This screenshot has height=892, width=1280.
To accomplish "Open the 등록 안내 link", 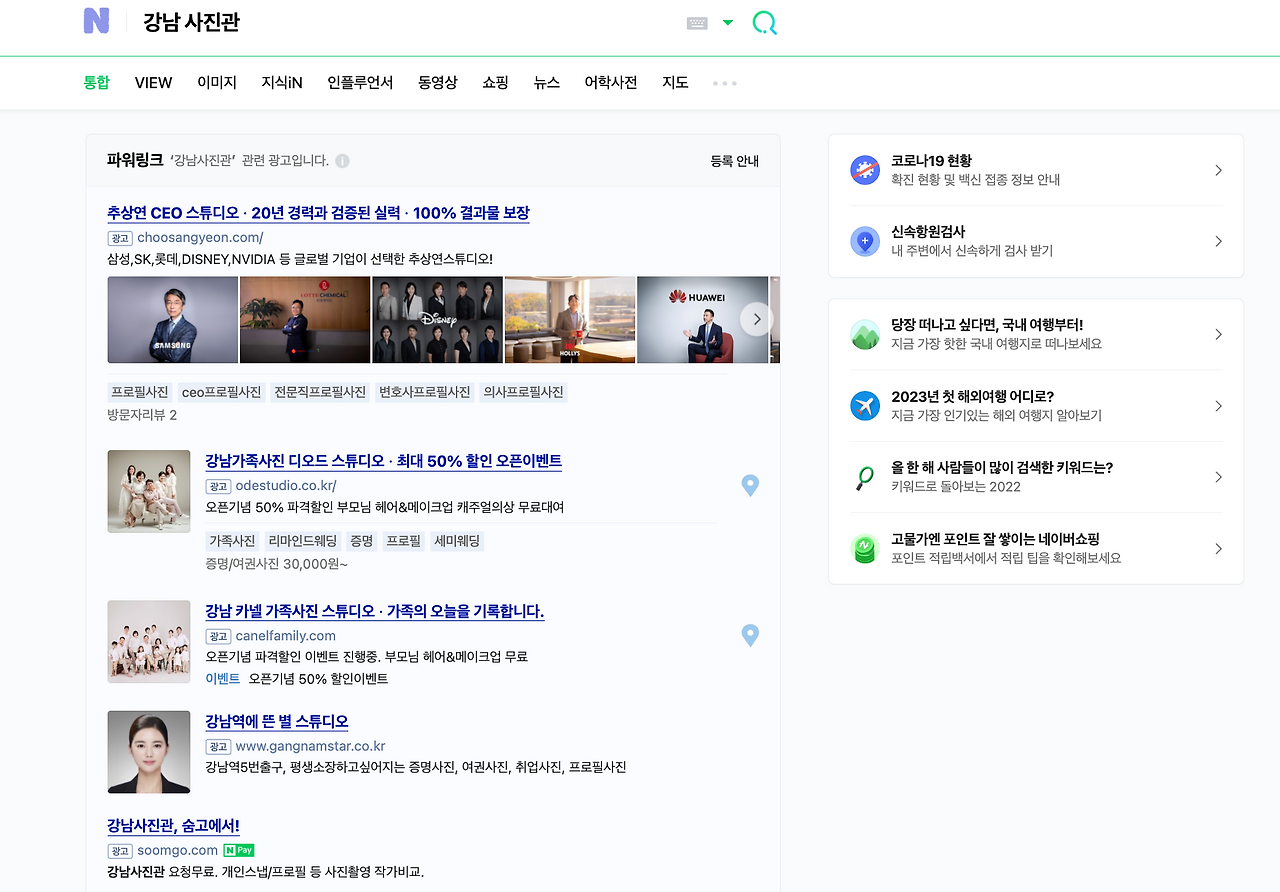I will tap(735, 161).
